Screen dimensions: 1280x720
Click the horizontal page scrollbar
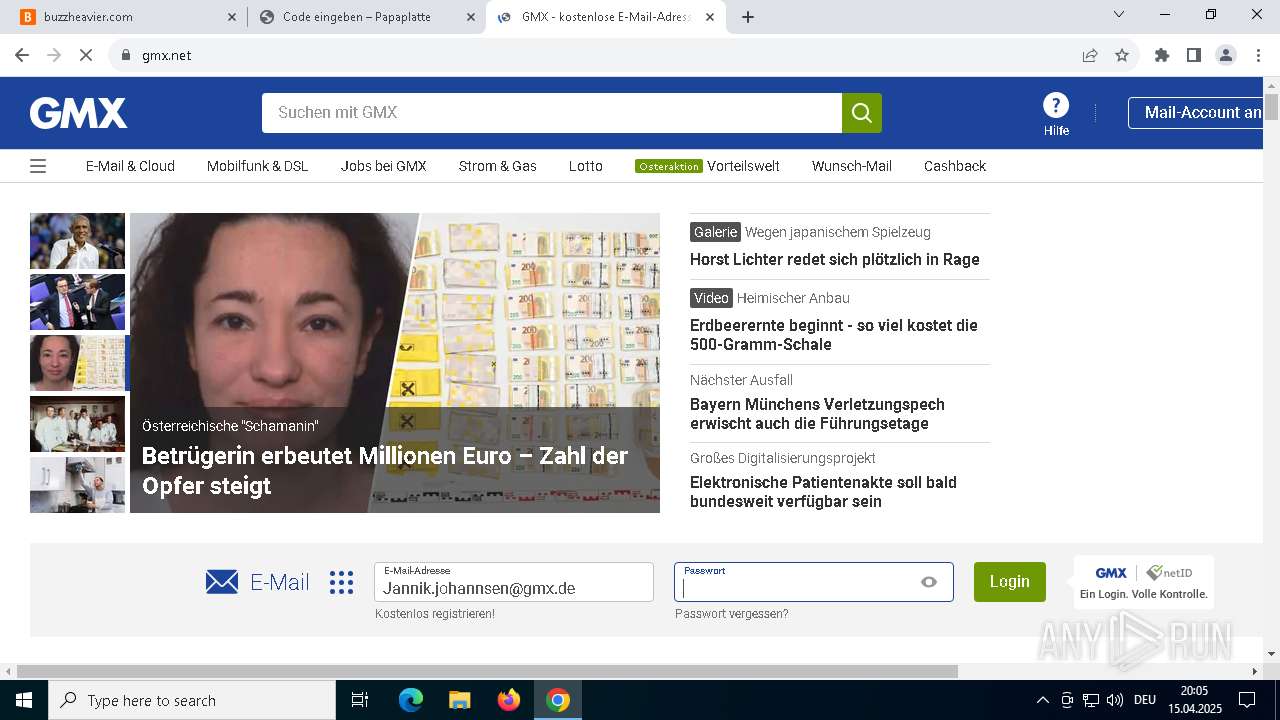tap(487, 671)
